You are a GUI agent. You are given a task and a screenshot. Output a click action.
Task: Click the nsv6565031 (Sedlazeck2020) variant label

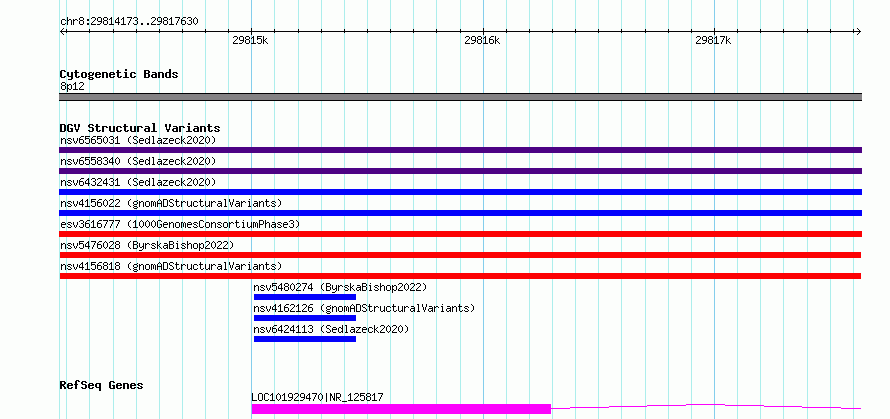pyautogui.click(x=138, y=140)
